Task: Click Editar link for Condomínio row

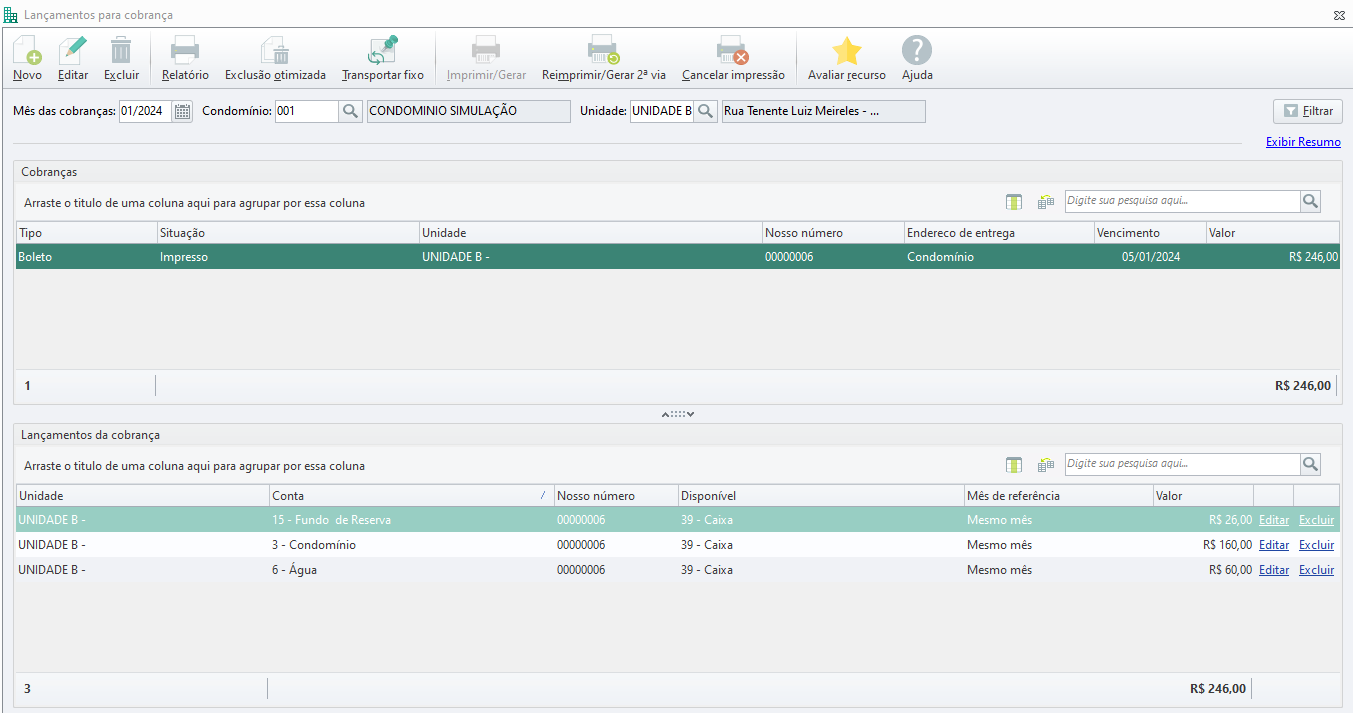Action: click(1274, 545)
